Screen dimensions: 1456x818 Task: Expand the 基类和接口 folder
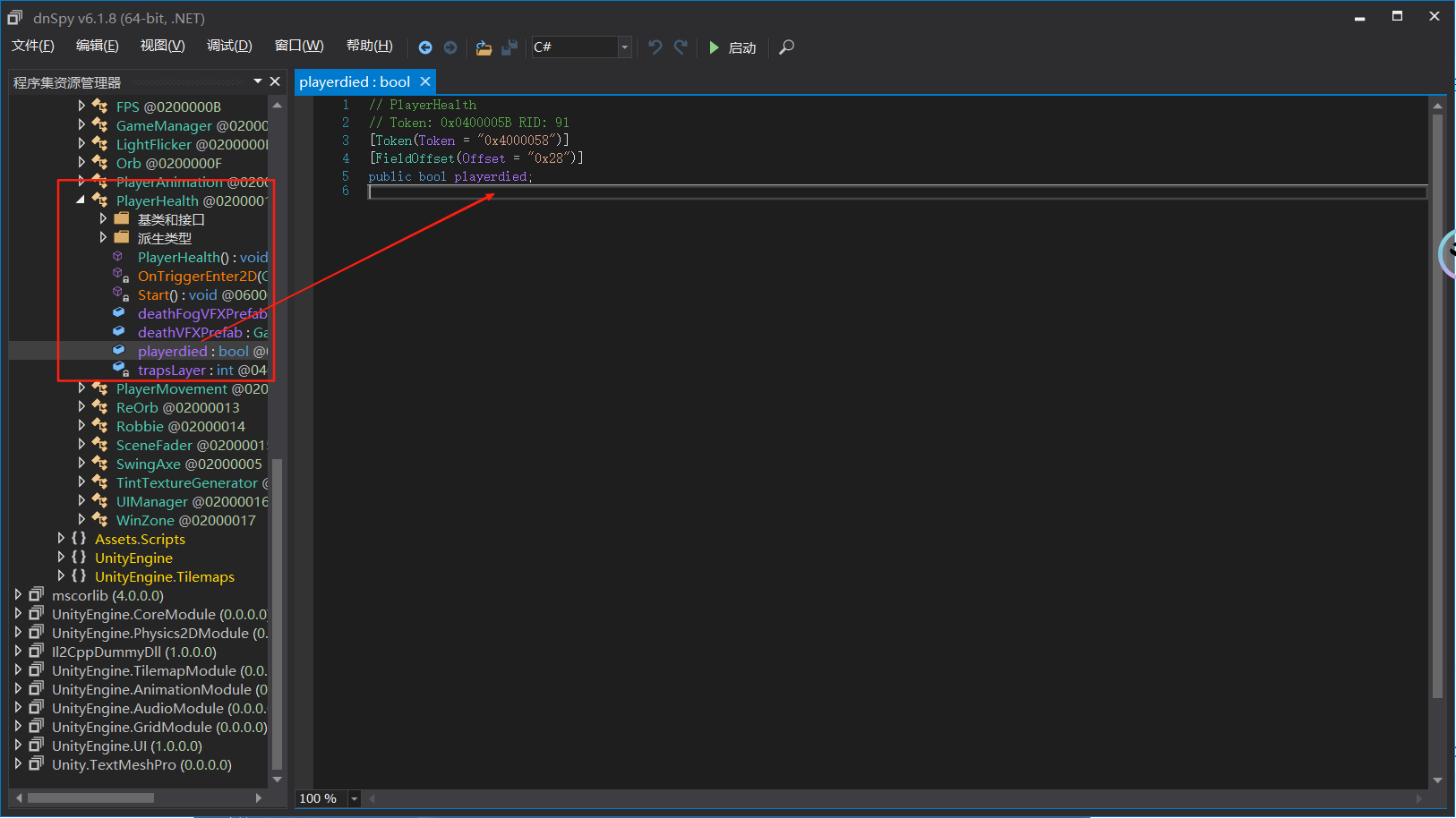tap(103, 218)
